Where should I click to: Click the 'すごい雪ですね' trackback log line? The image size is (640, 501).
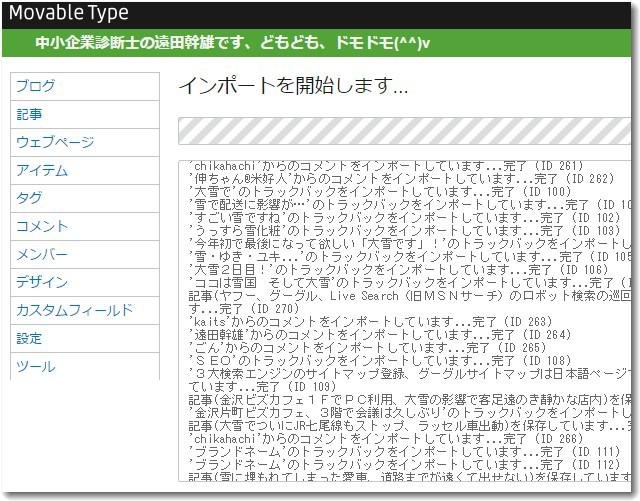pyautogui.click(x=405, y=218)
